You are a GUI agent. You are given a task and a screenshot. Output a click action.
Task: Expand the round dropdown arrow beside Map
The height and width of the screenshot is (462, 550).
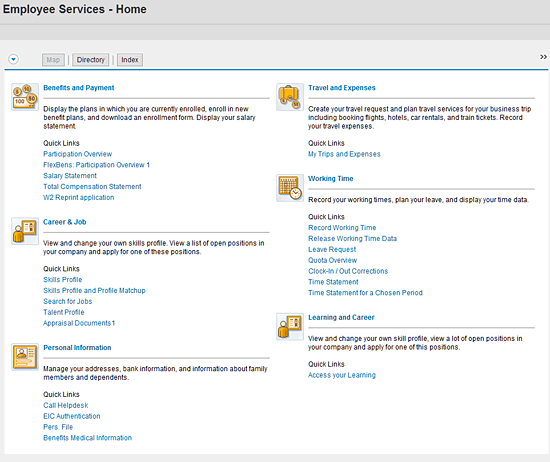[x=13, y=59]
